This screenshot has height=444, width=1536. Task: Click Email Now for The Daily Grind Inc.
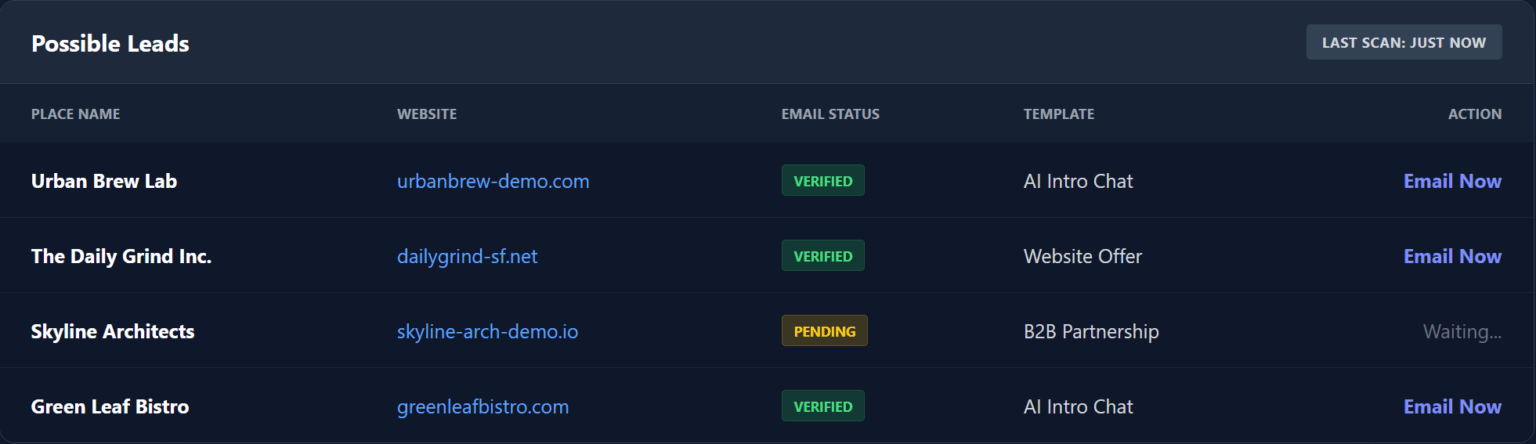pos(1452,256)
